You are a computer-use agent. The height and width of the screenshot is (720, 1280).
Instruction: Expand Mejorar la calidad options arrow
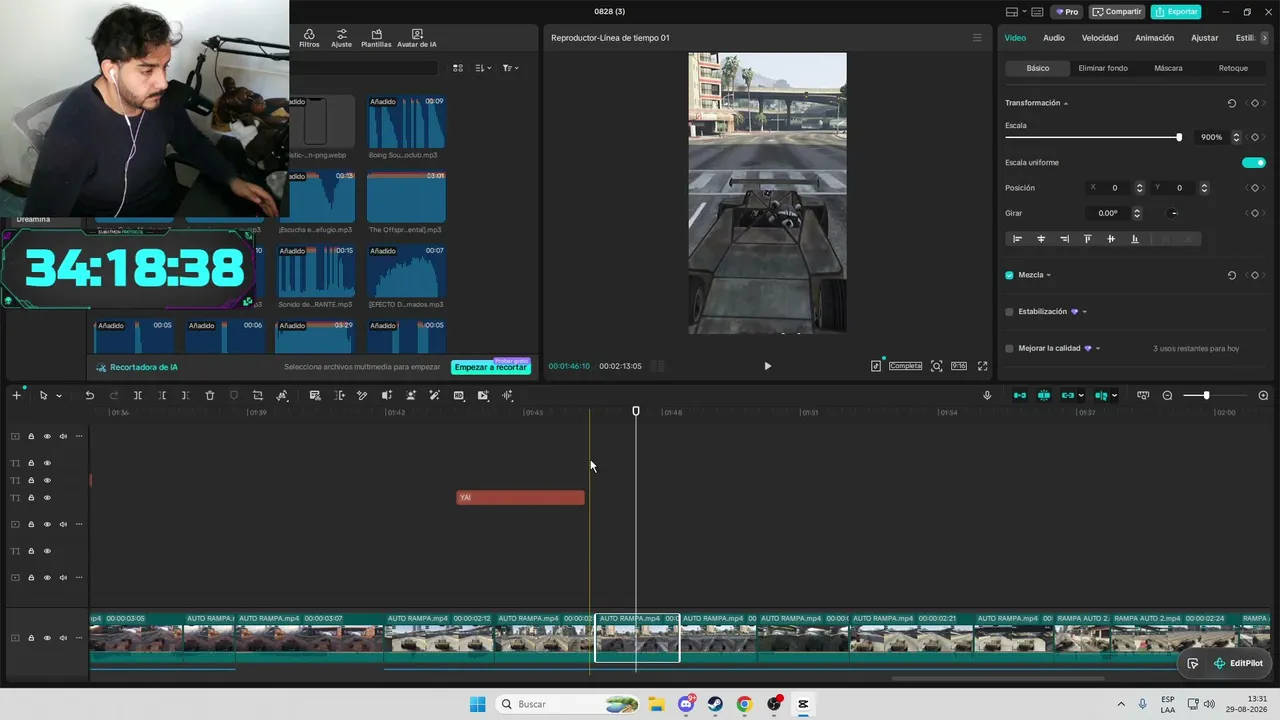(x=1098, y=348)
